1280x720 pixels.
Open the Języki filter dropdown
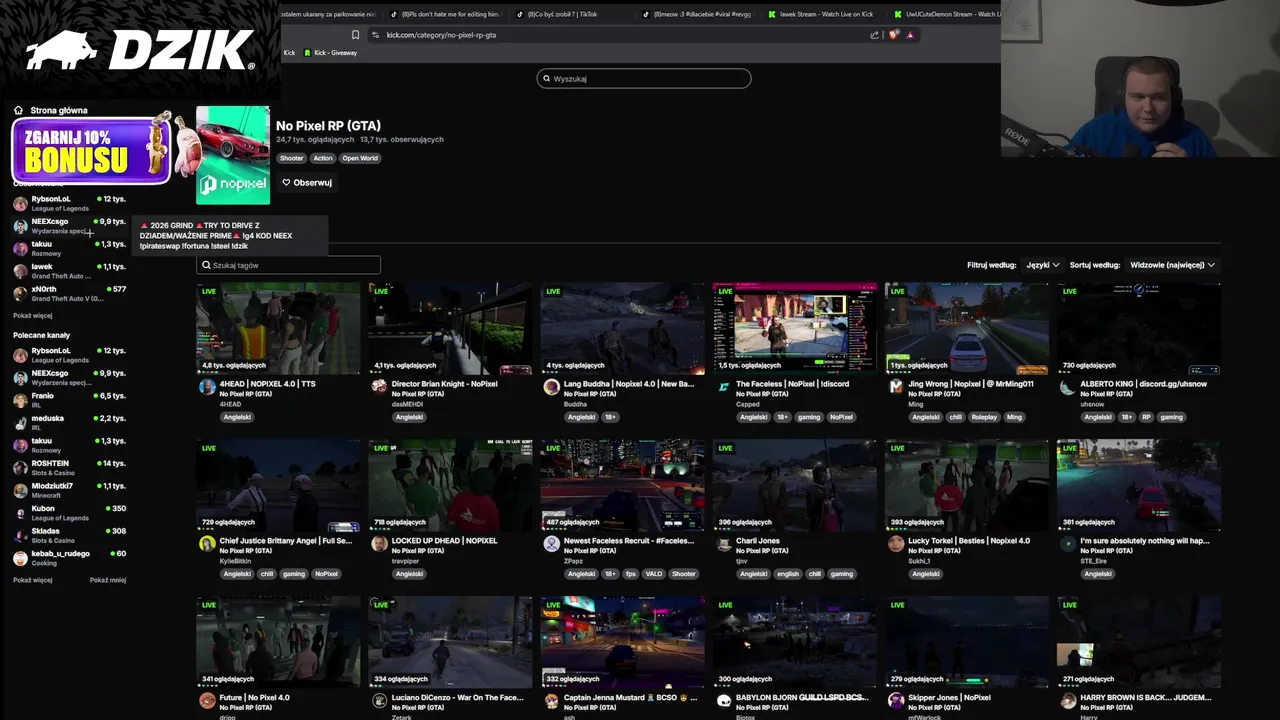[1043, 265]
